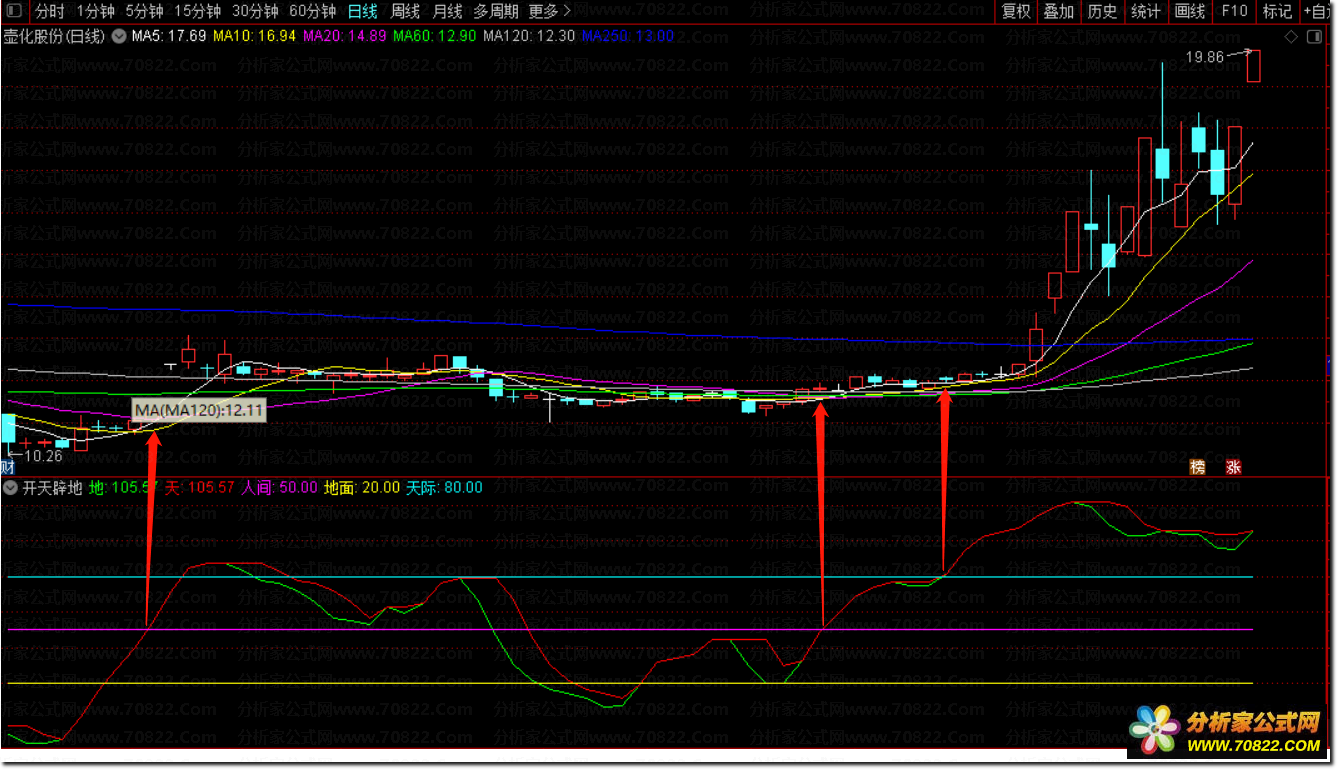Click the 19.86 high price label

point(1205,57)
